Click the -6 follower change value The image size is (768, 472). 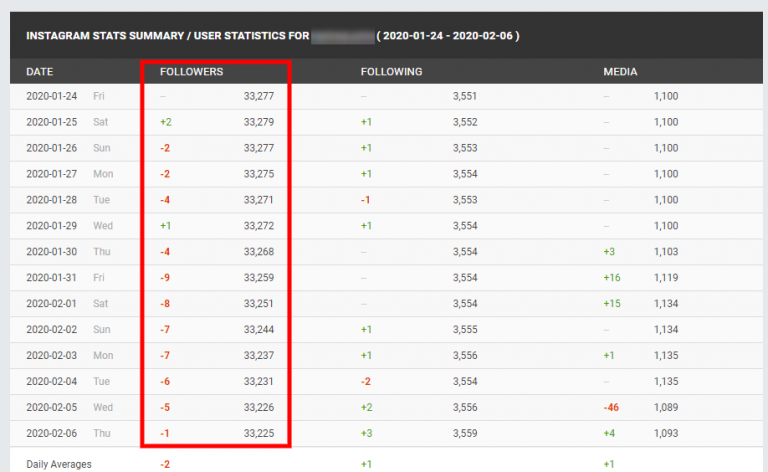(x=165, y=381)
